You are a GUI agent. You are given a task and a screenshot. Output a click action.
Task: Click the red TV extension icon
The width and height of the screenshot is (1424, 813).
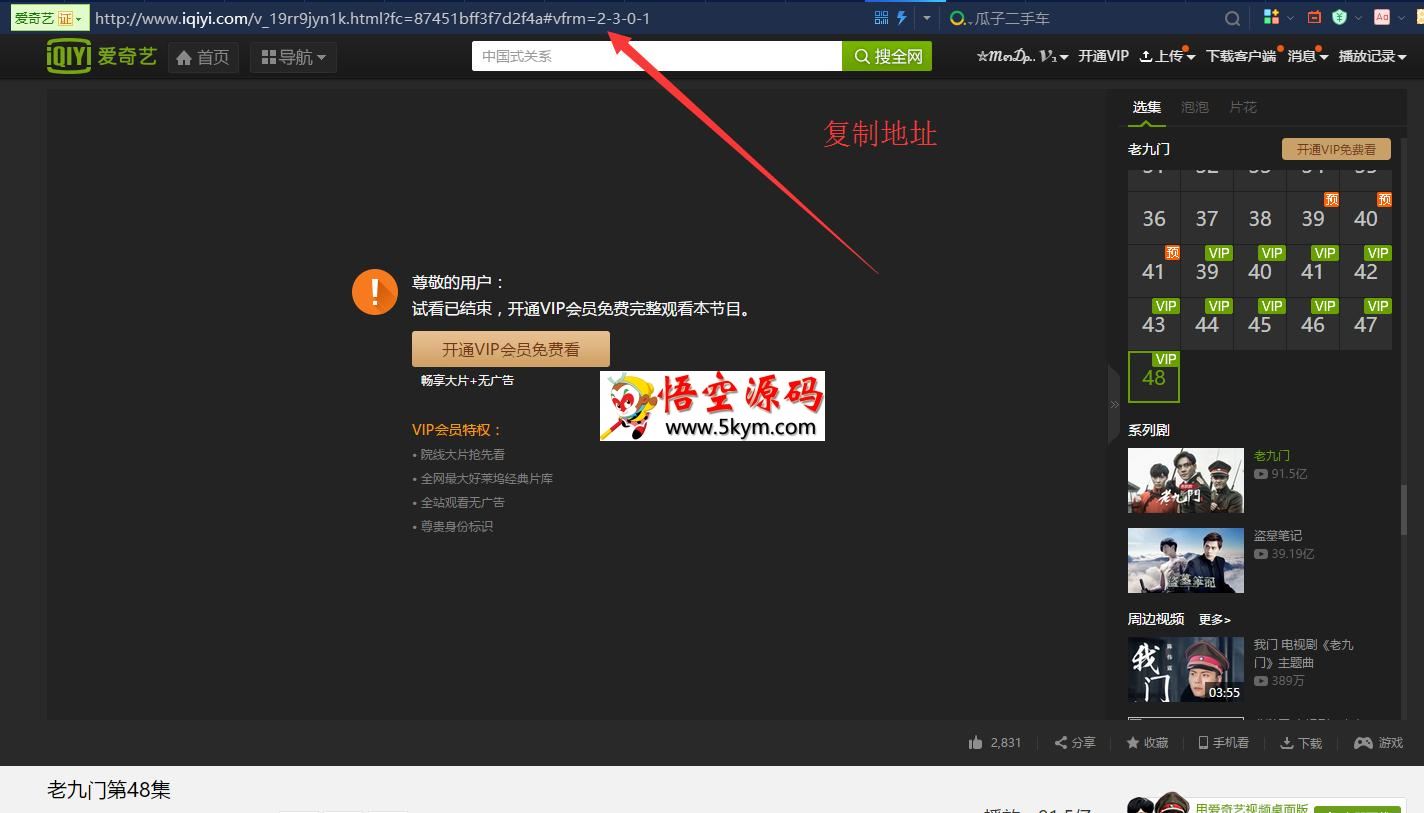tap(1314, 17)
